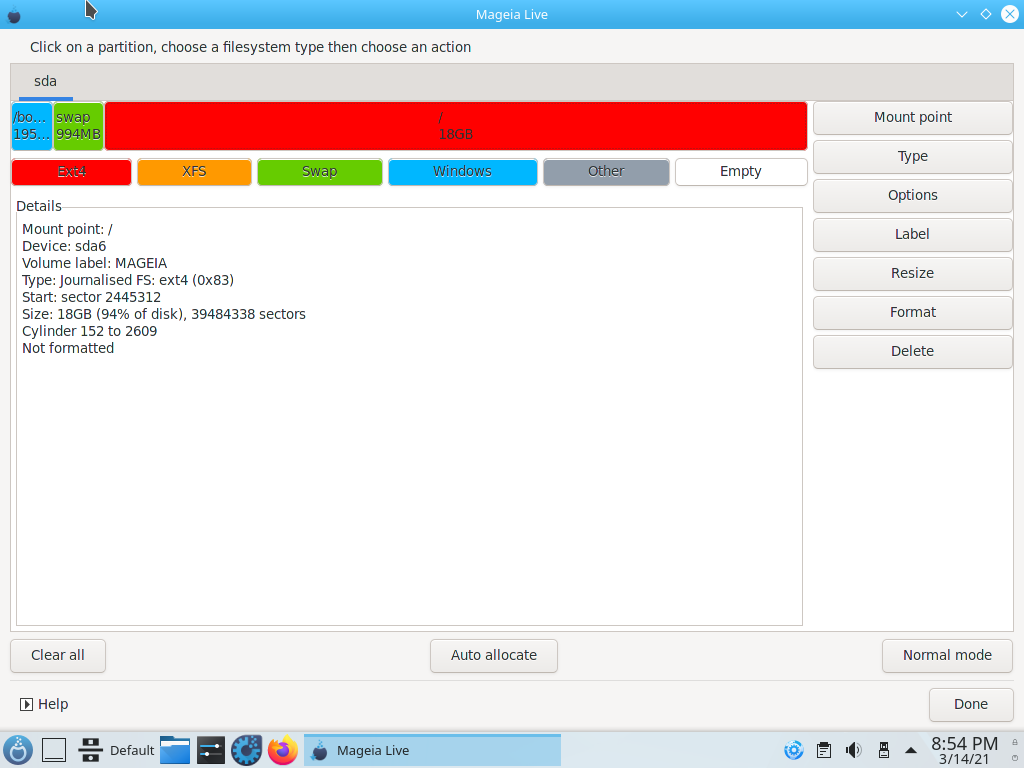Launch Mageia Control Center gear icon

[247, 750]
